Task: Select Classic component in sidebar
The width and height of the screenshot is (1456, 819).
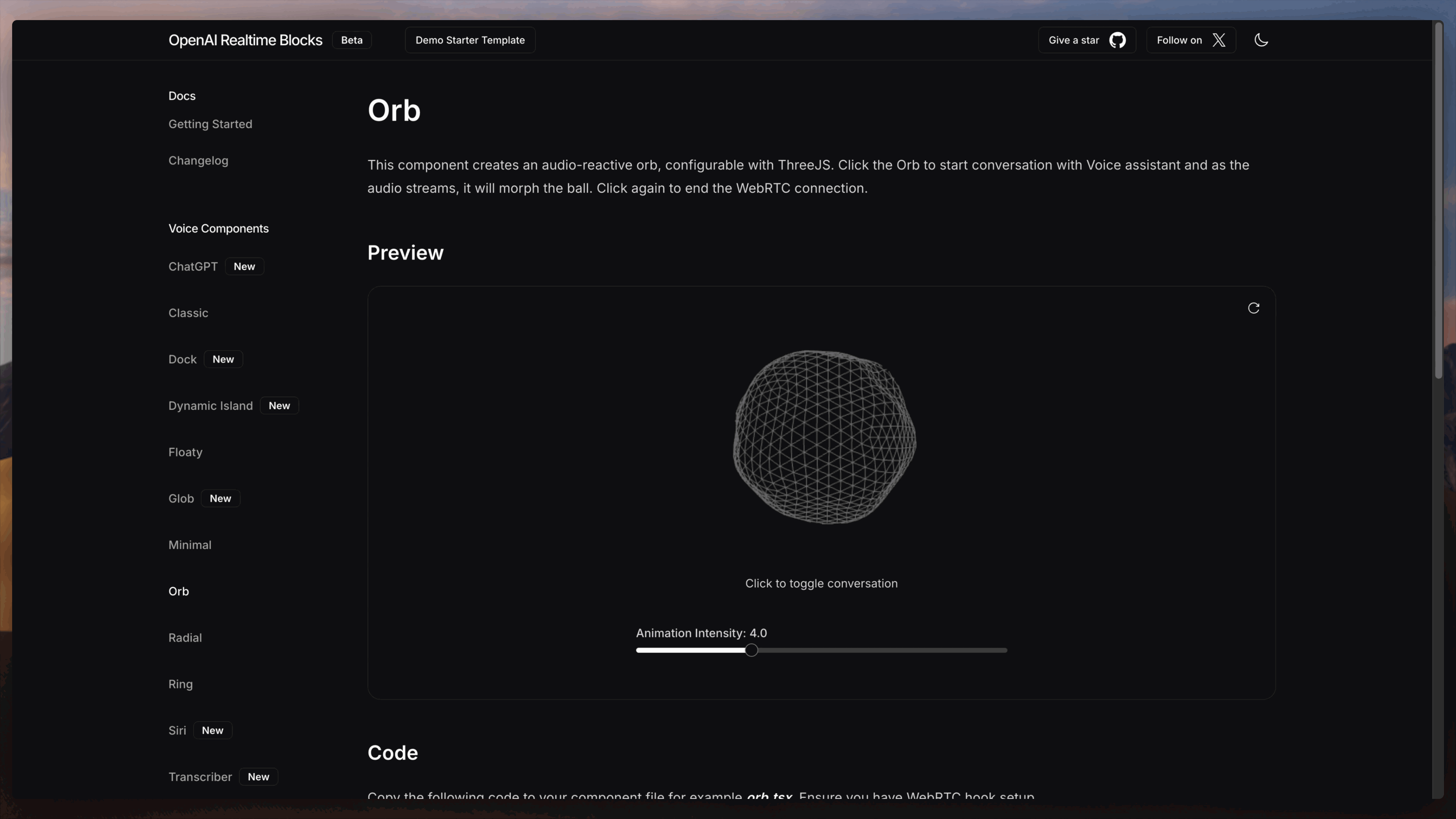Action: (188, 312)
